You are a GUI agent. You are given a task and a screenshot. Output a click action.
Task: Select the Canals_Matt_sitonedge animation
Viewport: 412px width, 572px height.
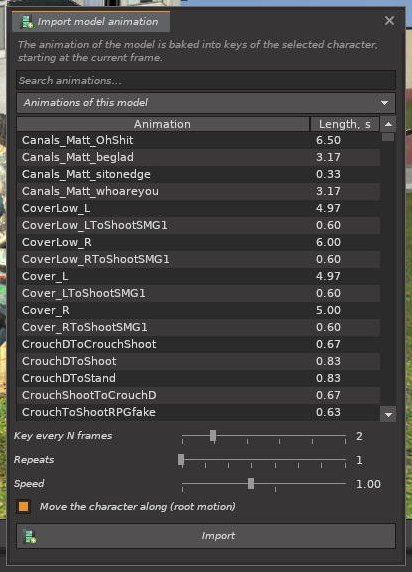[x=198, y=174]
